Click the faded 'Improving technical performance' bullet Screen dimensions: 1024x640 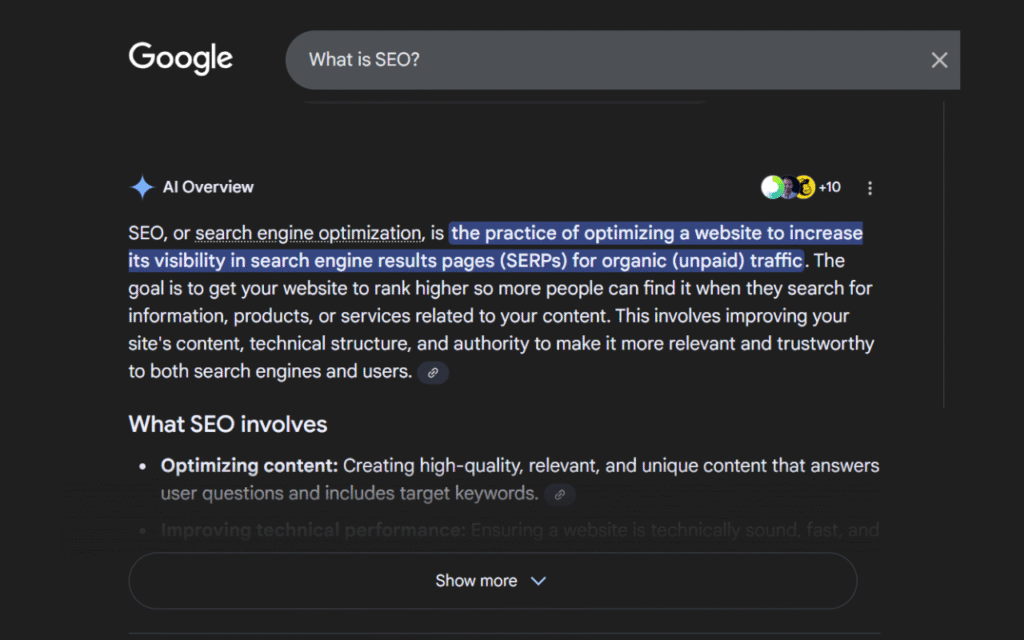tap(312, 530)
